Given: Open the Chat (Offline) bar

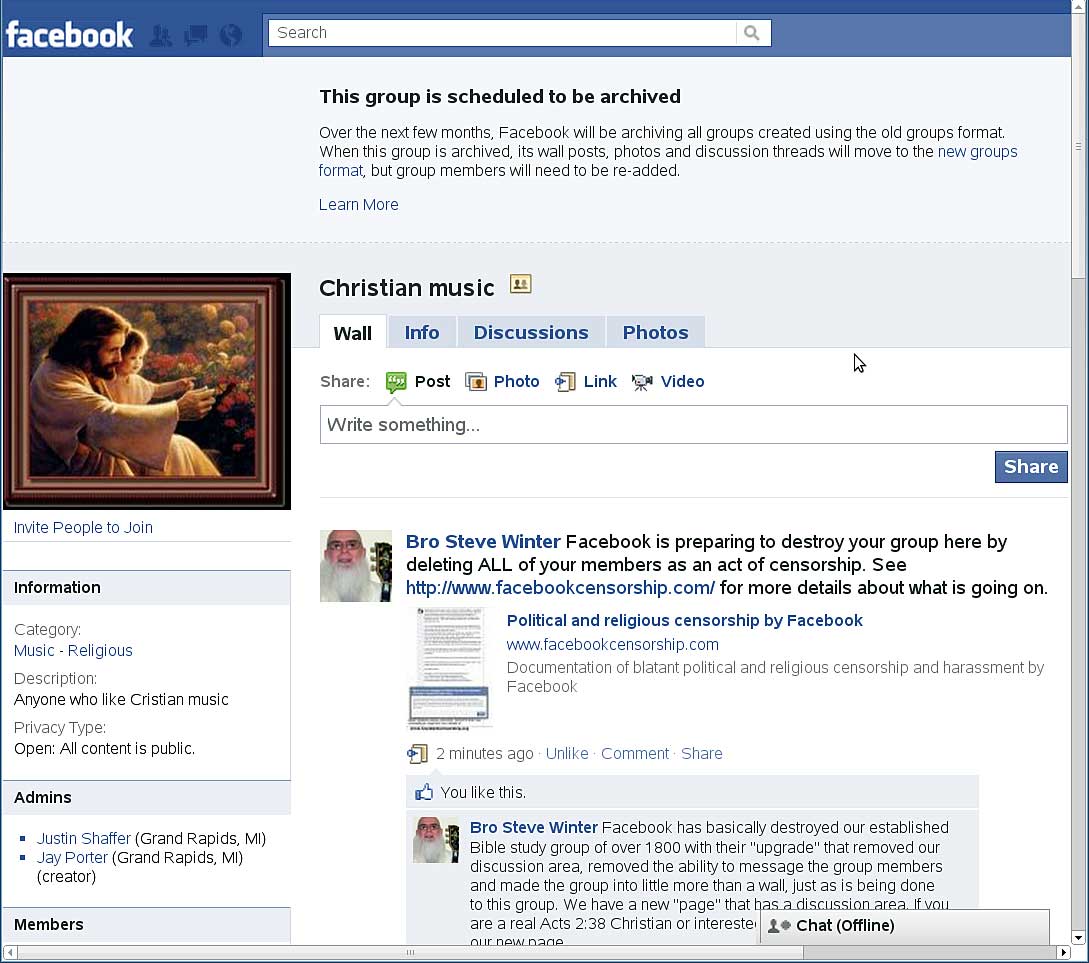Looking at the screenshot, I should 905,926.
